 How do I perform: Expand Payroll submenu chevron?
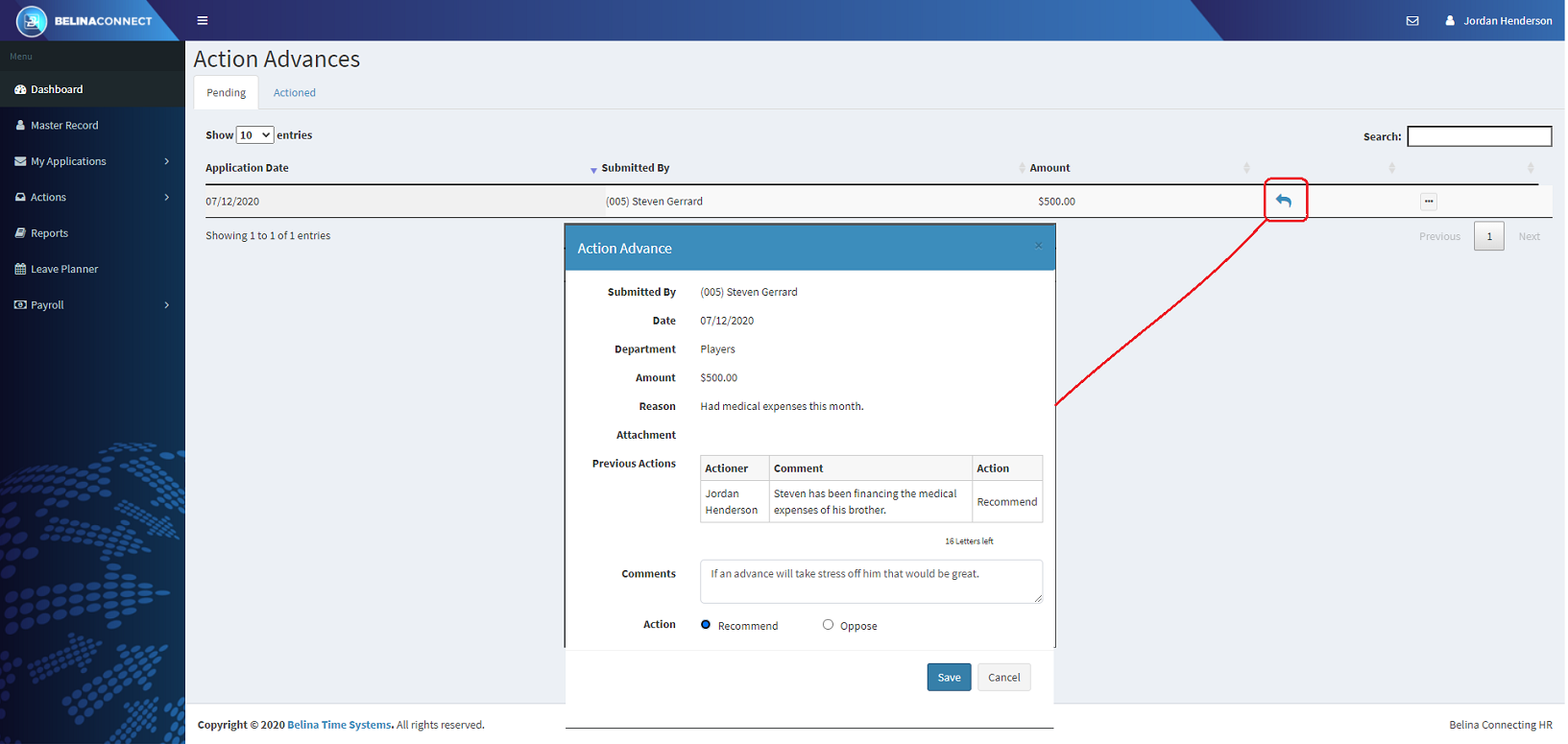(x=167, y=305)
